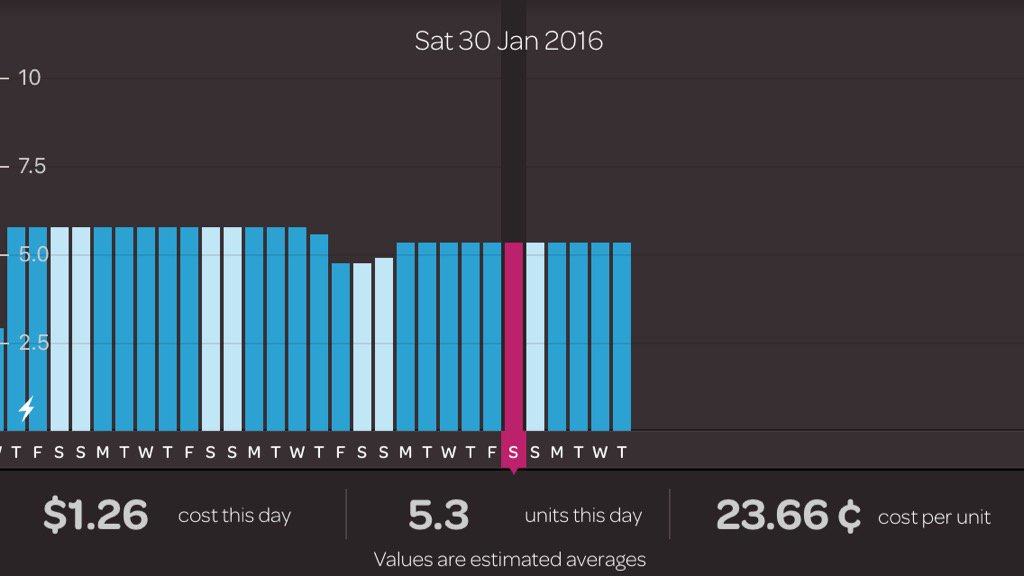
Task: Click the 2.5 y-axis label
Action: click(32, 342)
